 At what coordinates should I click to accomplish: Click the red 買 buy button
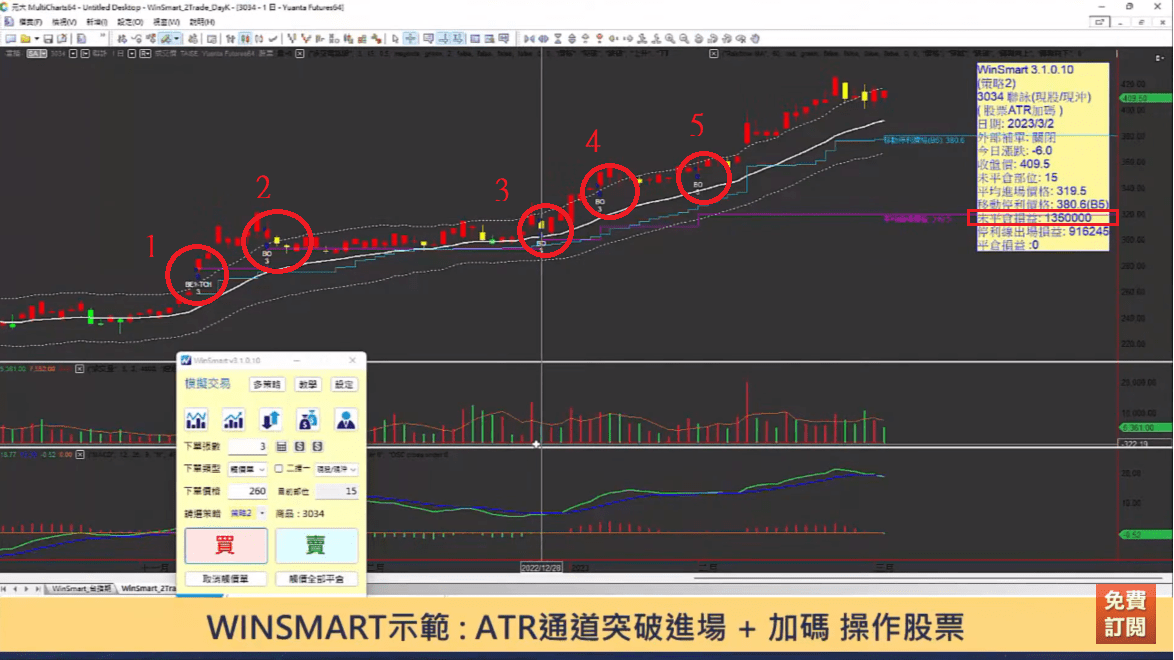point(225,545)
